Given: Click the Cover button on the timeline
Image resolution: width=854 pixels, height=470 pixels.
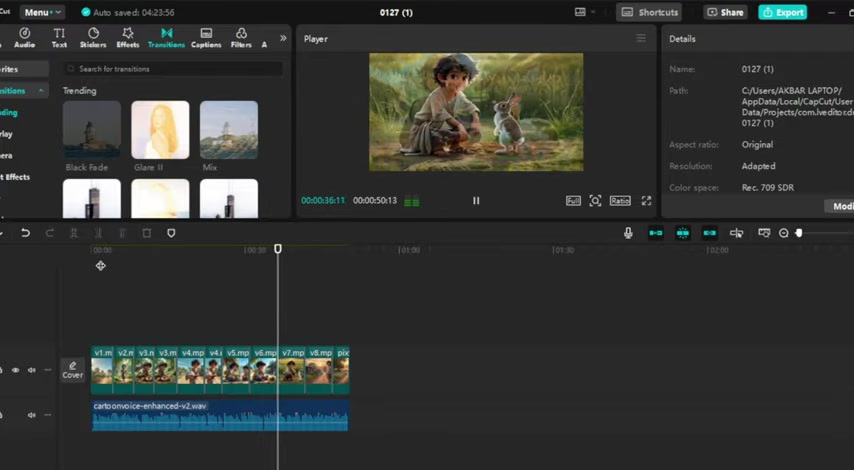Looking at the screenshot, I should (72, 370).
